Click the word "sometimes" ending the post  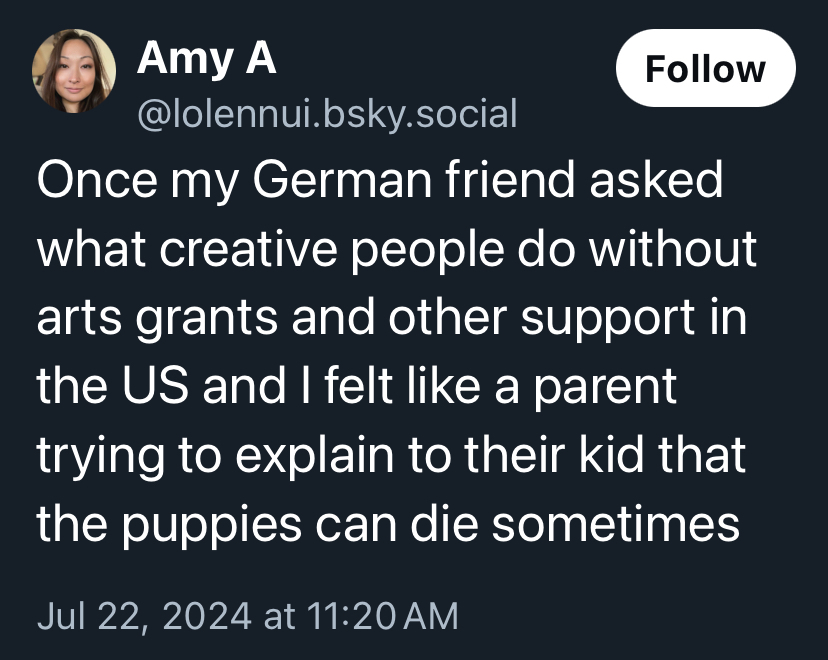(614, 523)
